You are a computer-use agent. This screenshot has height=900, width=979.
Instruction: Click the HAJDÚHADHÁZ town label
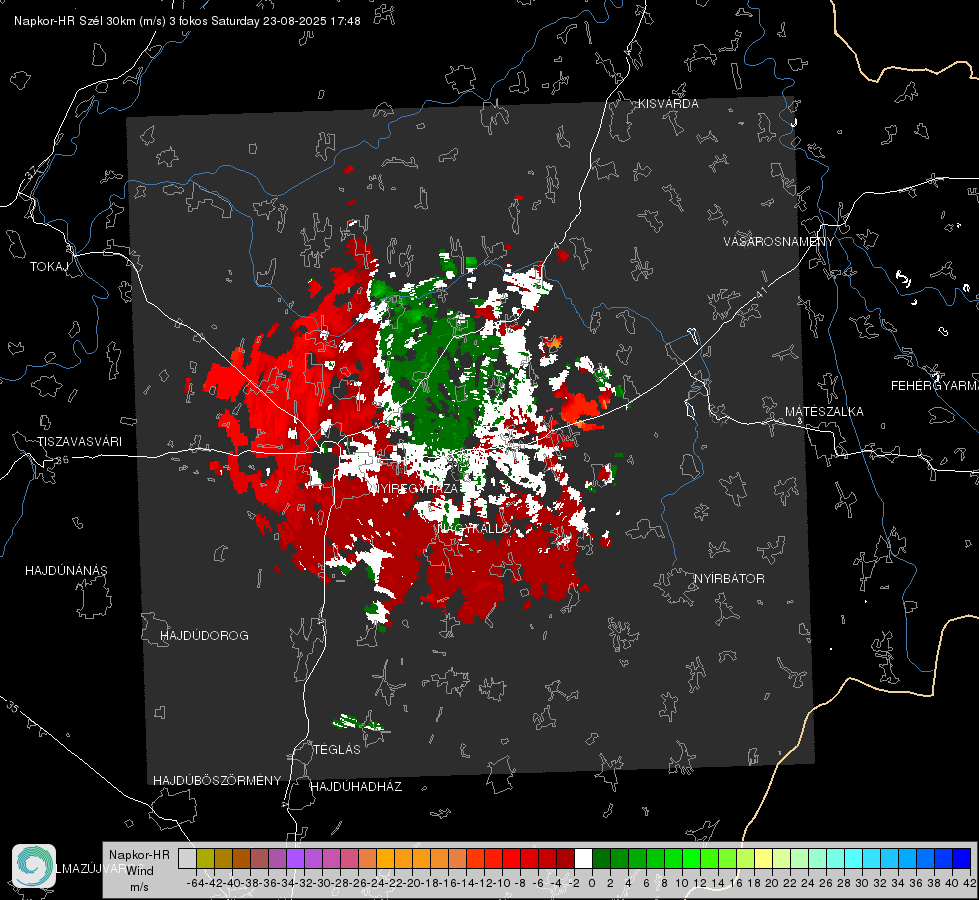click(x=356, y=786)
